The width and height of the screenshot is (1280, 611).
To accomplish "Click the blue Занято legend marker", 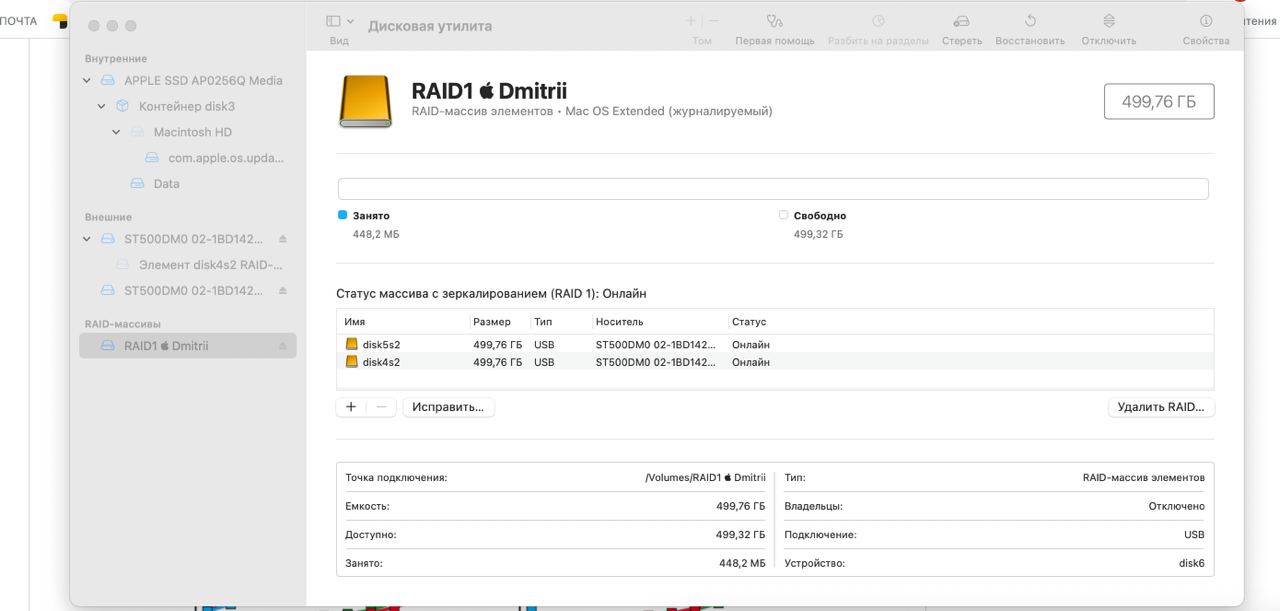I will pyautogui.click(x=342, y=215).
